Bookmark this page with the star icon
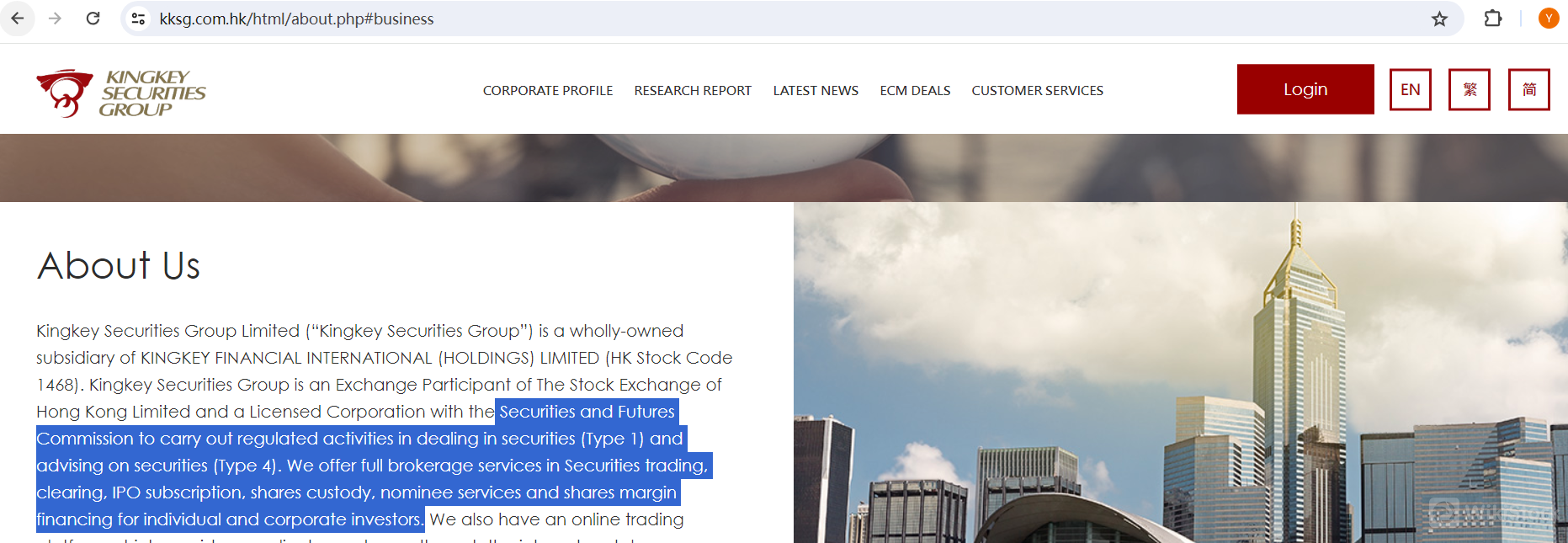1568x543 pixels. (1439, 19)
